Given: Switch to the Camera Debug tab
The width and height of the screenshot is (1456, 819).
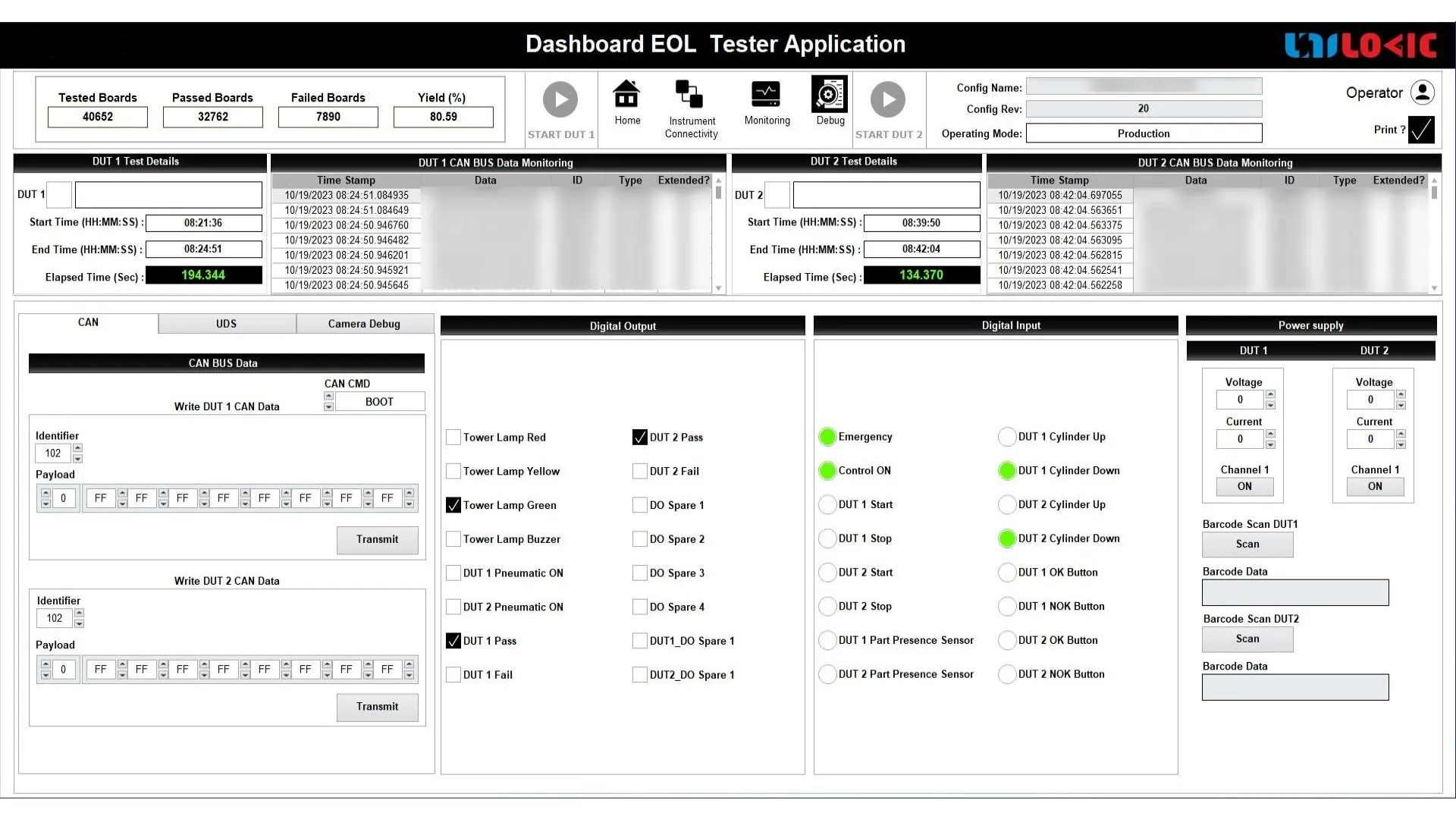Looking at the screenshot, I should 364,324.
